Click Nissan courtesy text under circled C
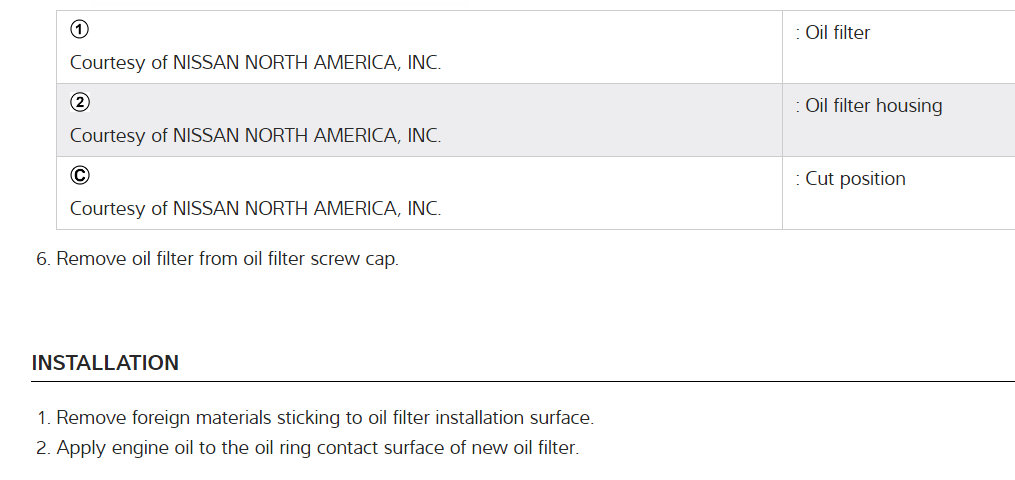This screenshot has height=480, width=1015. click(255, 209)
